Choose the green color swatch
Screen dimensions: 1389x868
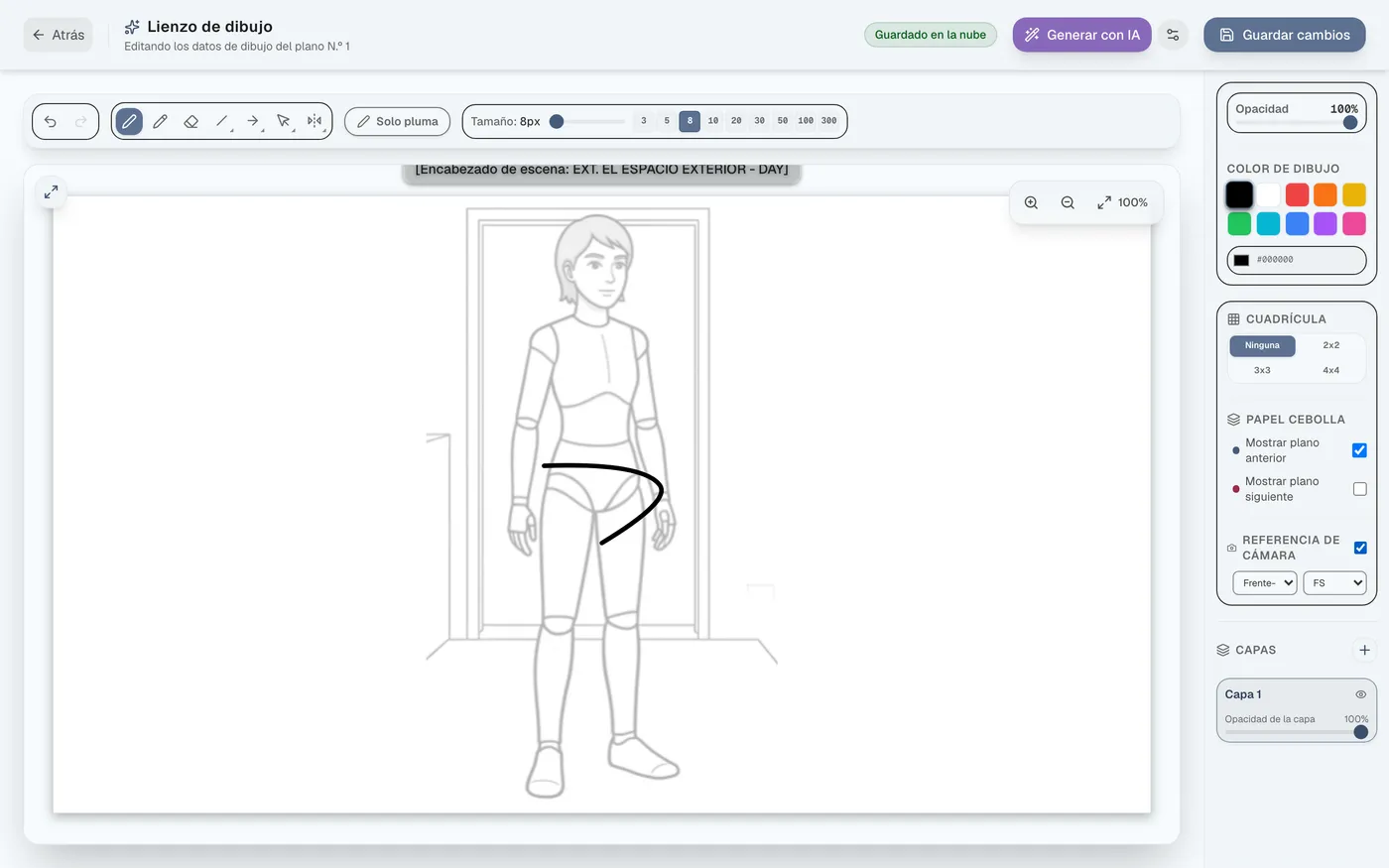[x=1239, y=223]
